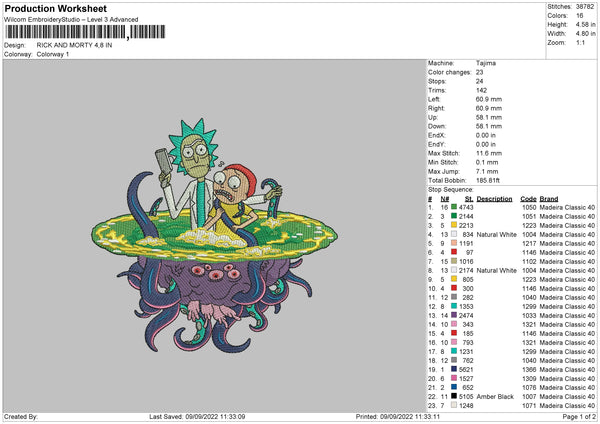Click the Total Bobbin value 185.81ft
Viewport: 600px width, 424px height.
[488, 180]
